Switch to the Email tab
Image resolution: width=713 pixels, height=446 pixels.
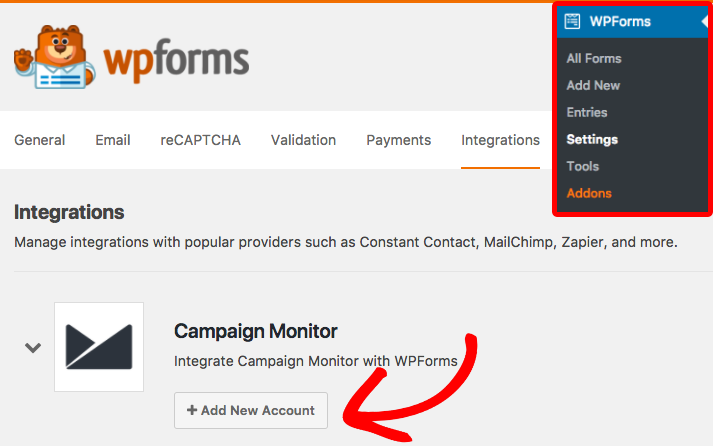pyautogui.click(x=113, y=140)
